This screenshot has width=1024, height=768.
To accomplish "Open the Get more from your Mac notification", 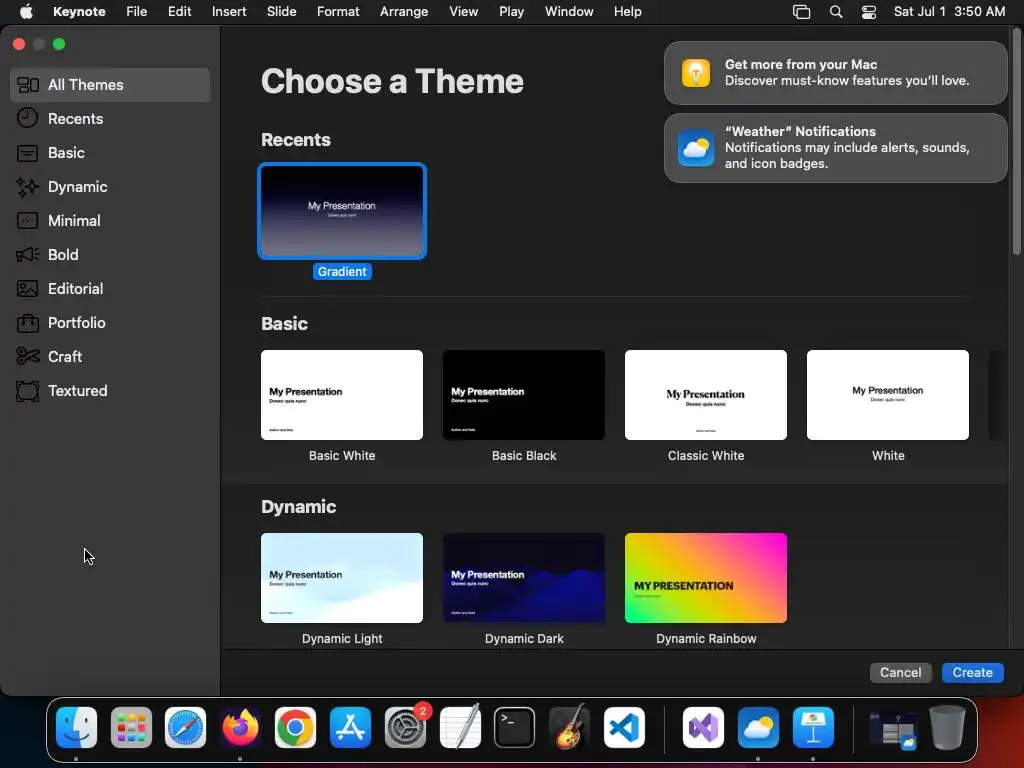I will 836,73.
